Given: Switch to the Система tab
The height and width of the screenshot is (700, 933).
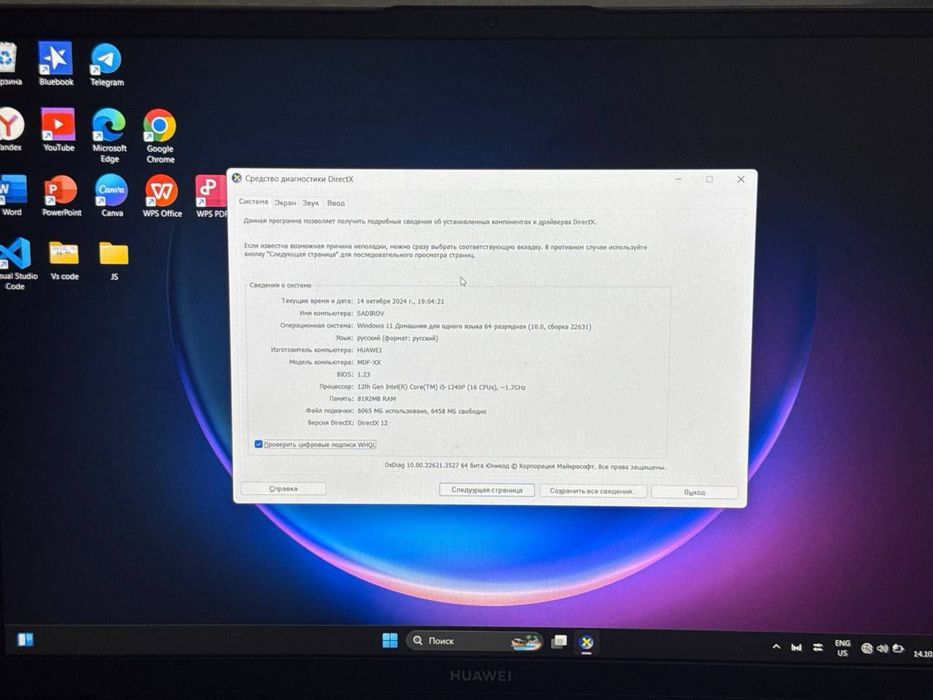Looking at the screenshot, I should 253,202.
